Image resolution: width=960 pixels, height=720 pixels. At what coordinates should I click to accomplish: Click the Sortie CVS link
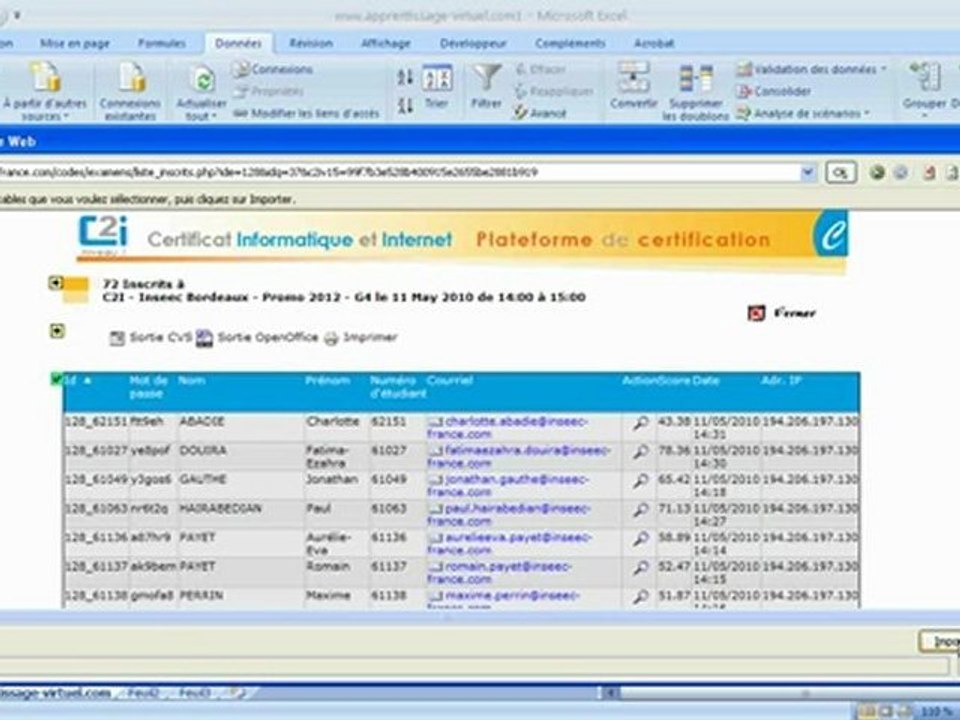[151, 337]
